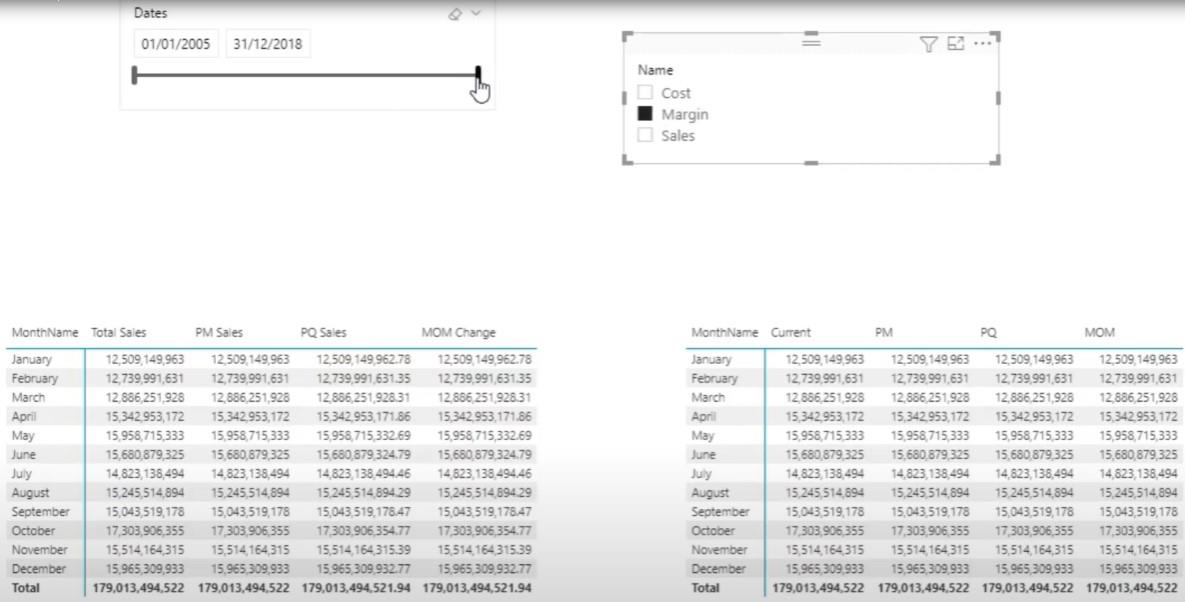1185x602 pixels.
Task: Sort right table by Current header
Action: [x=791, y=332]
